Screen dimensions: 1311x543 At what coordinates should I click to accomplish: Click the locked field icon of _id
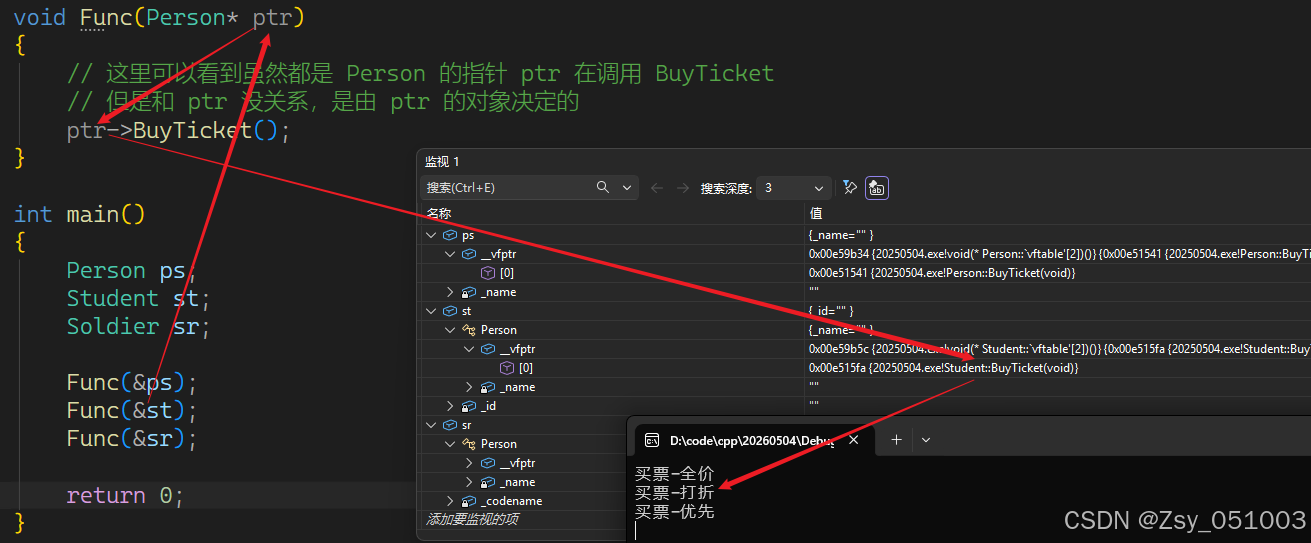[469, 406]
